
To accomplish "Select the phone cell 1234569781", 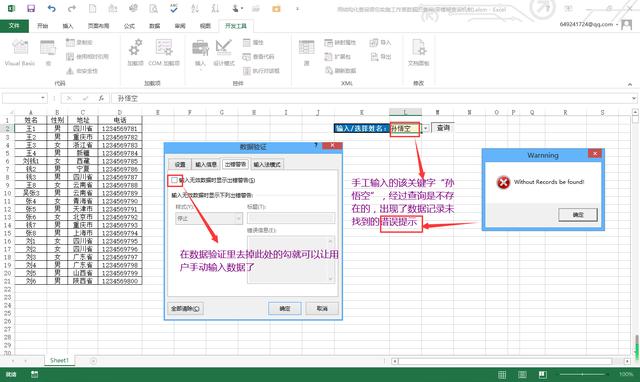I will coord(120,129).
